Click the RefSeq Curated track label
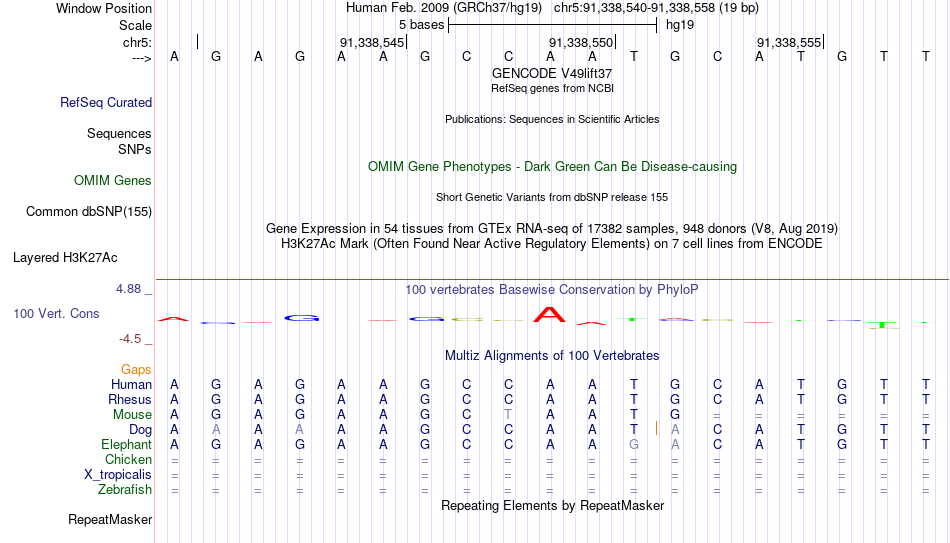Screen dimensions: 950x543 (106, 102)
